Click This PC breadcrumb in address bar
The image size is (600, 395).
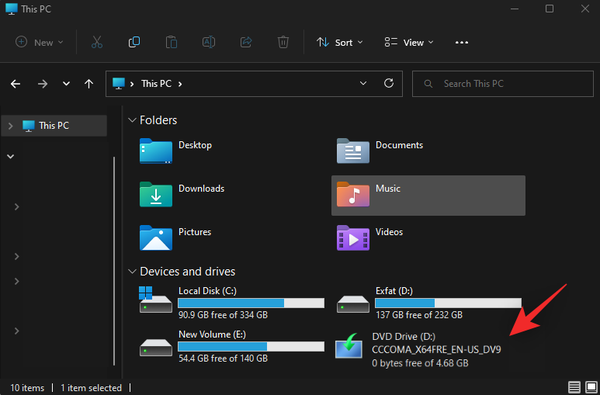click(x=156, y=83)
